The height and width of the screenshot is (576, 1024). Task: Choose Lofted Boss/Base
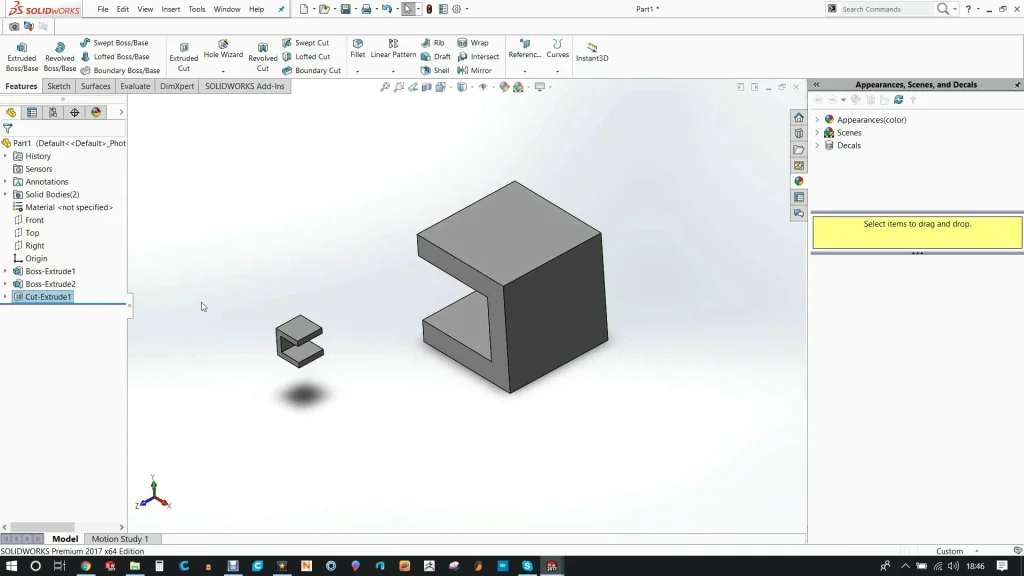click(115, 57)
